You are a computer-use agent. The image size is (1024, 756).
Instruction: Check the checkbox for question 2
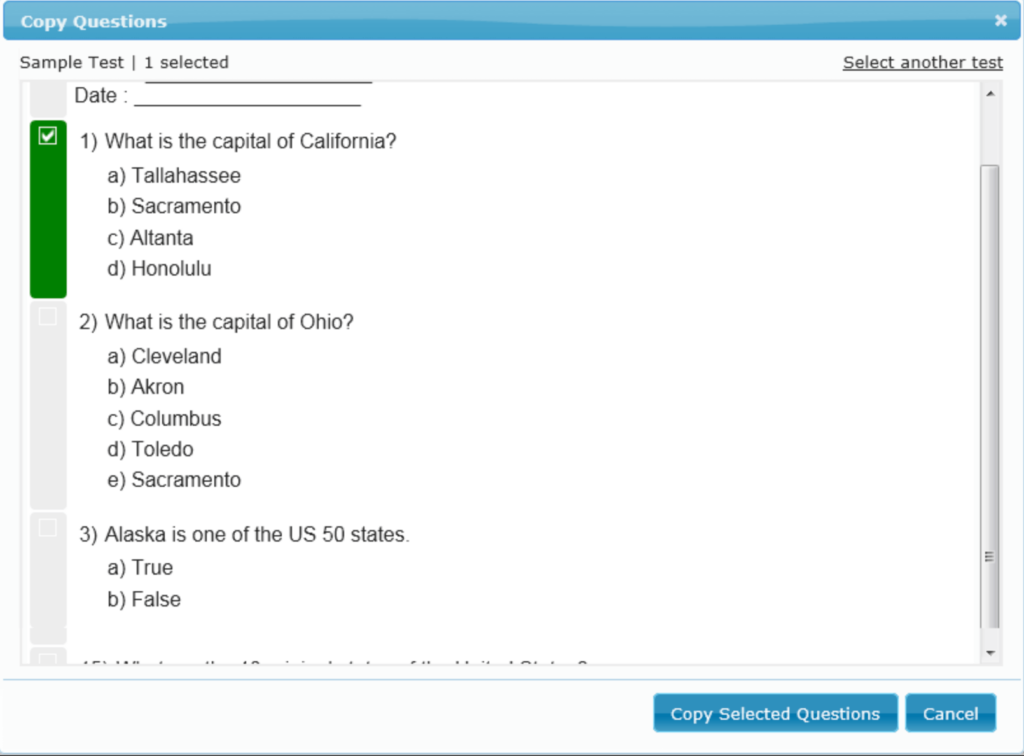[47, 315]
